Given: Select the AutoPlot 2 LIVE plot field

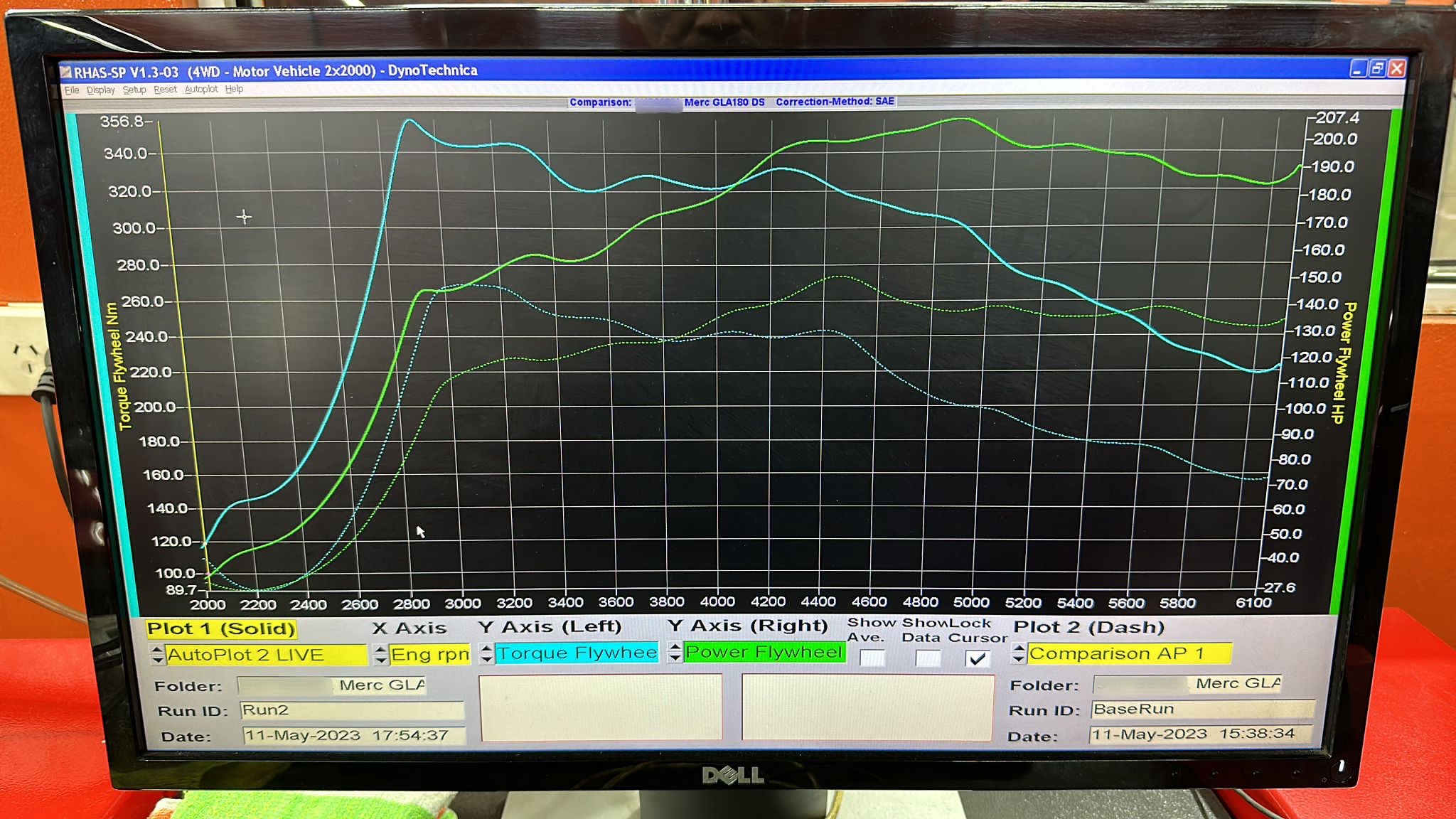Looking at the screenshot, I should point(266,654).
